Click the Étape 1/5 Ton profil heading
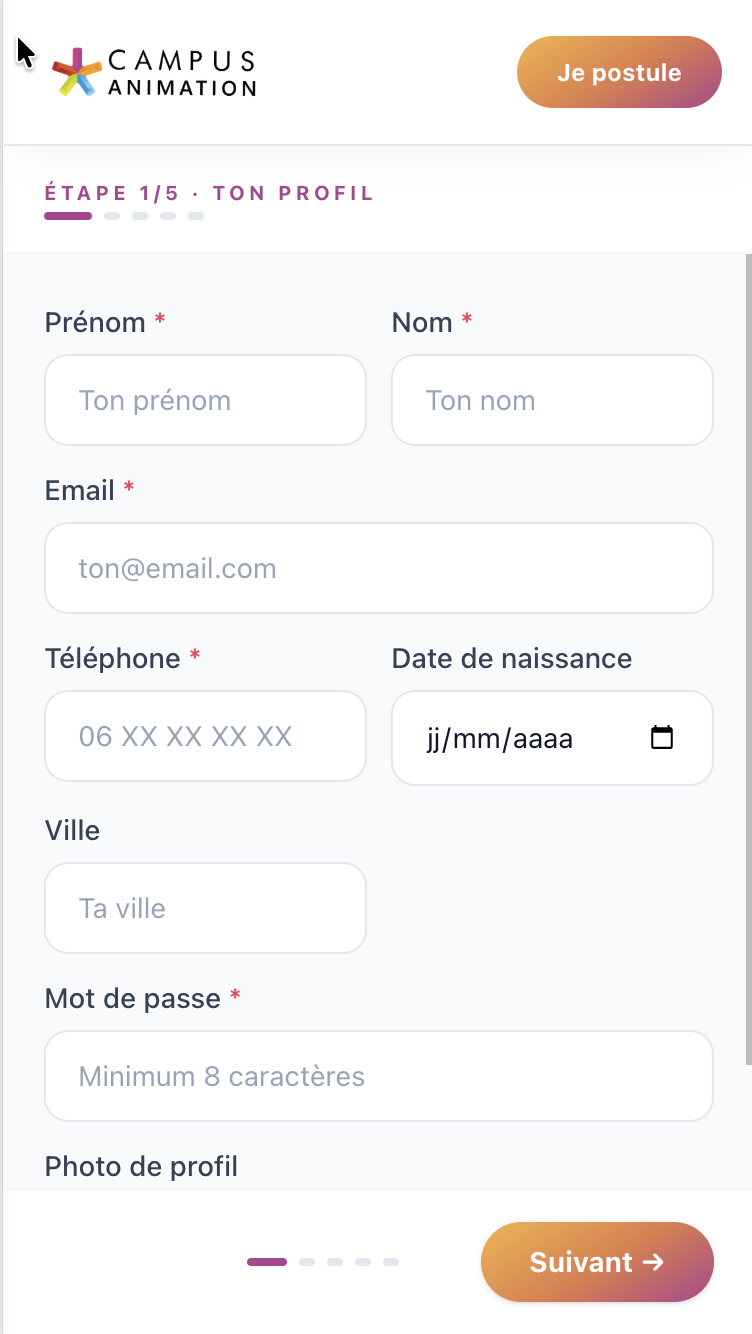Image resolution: width=752 pixels, height=1334 pixels. point(209,193)
